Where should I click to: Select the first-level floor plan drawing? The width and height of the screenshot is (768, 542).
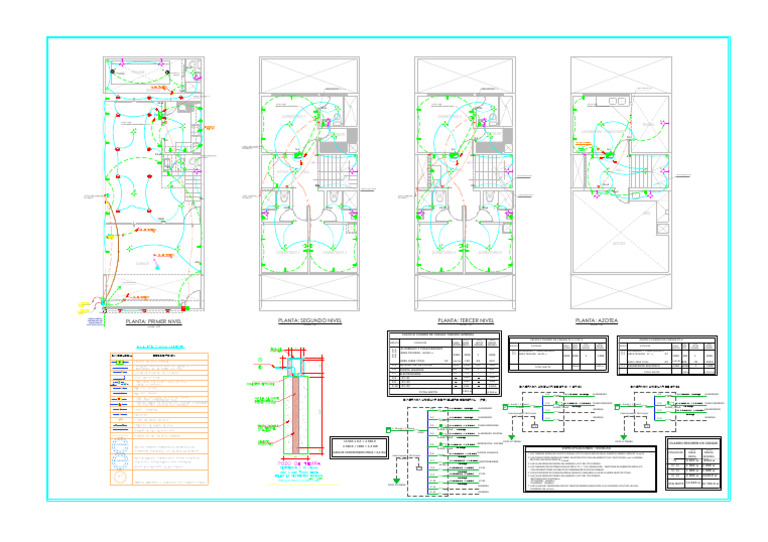(153, 184)
